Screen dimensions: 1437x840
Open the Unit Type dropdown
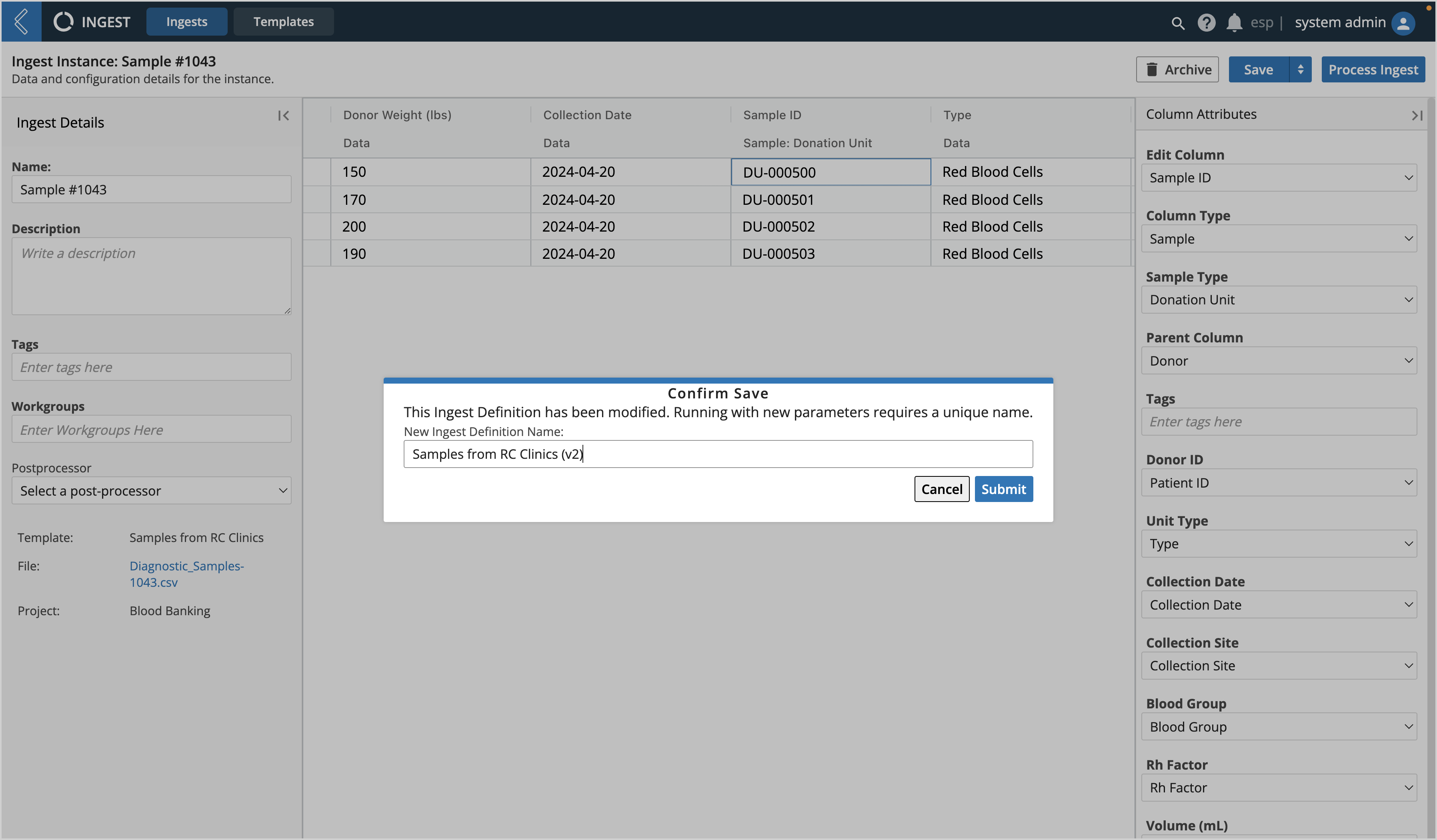coord(1279,544)
